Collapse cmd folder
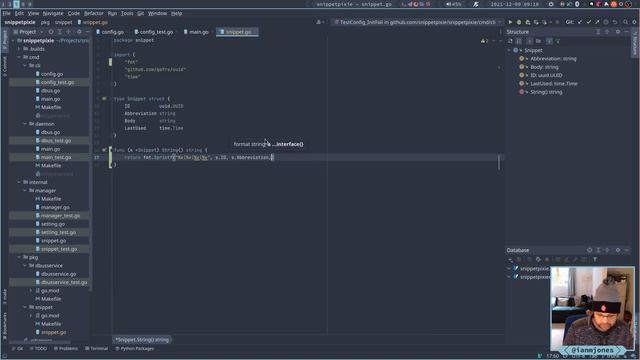640x360 pixels. coord(19,57)
